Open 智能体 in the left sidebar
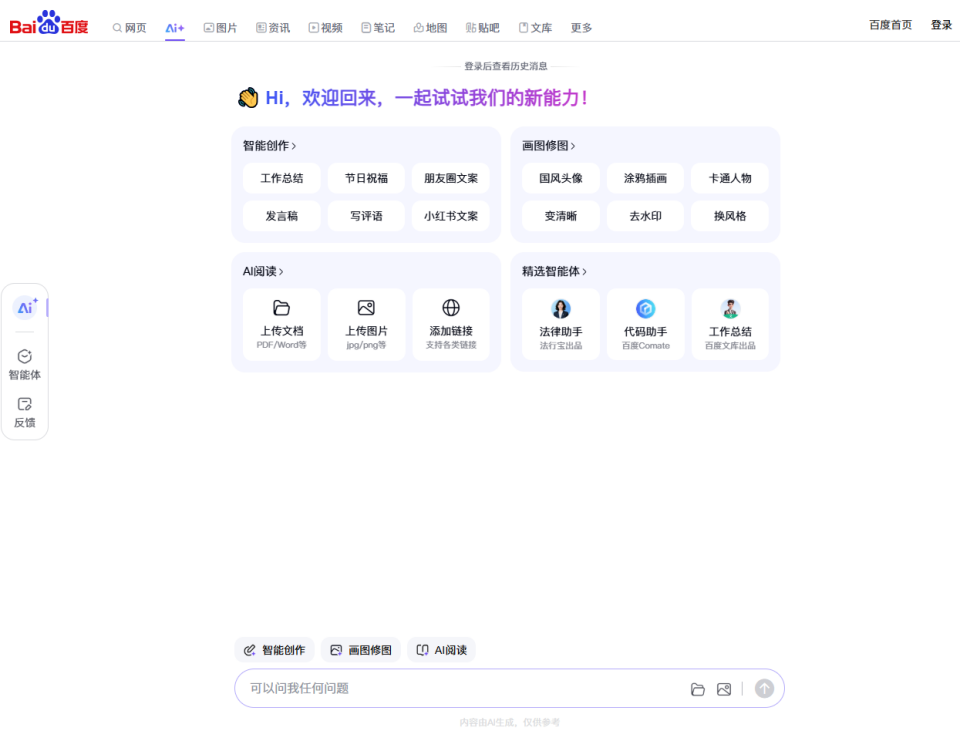This screenshot has height=731, width=960. [24, 365]
